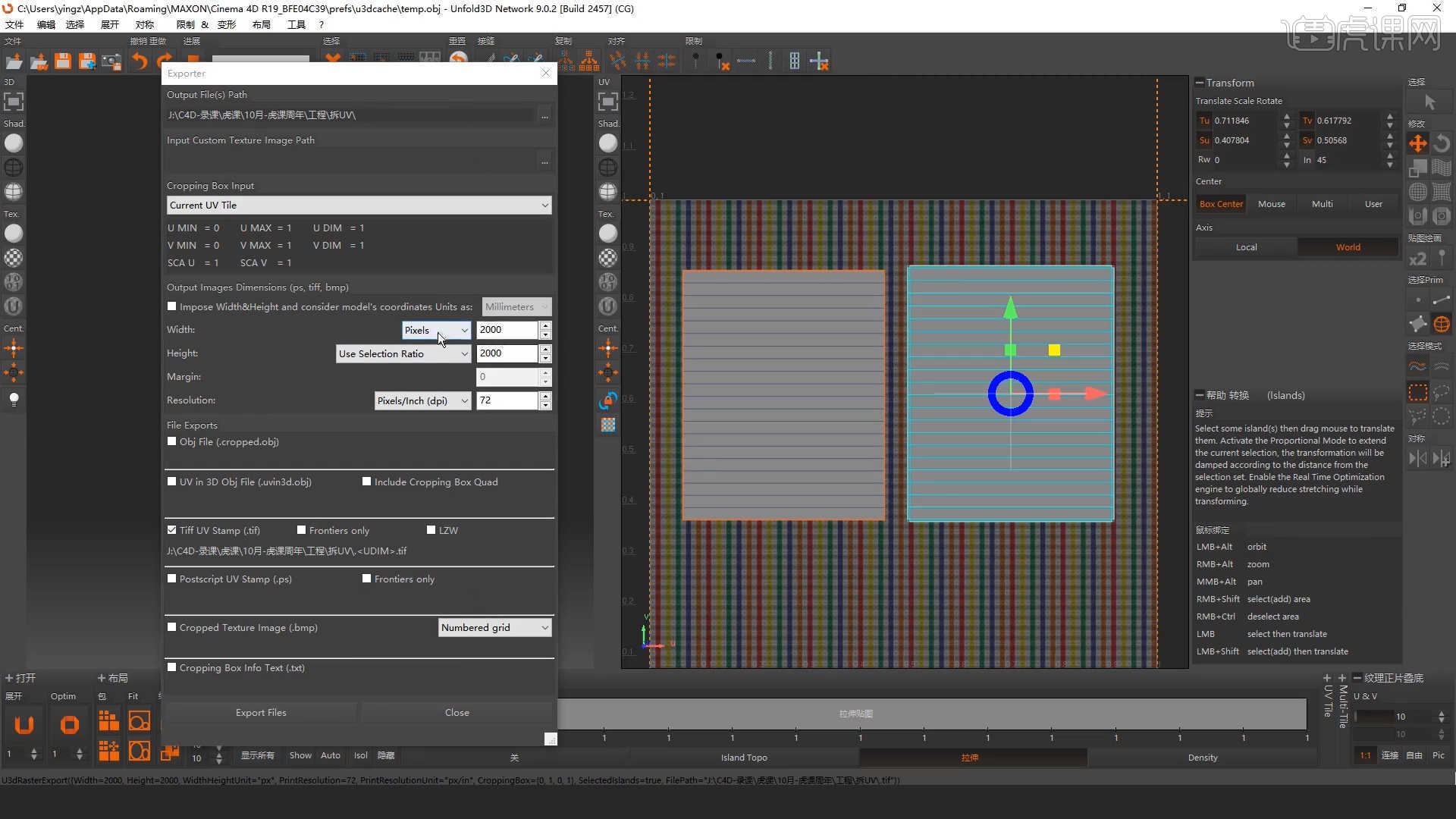1456x819 pixels.
Task: Click the Pack islands icon
Action: point(108,720)
